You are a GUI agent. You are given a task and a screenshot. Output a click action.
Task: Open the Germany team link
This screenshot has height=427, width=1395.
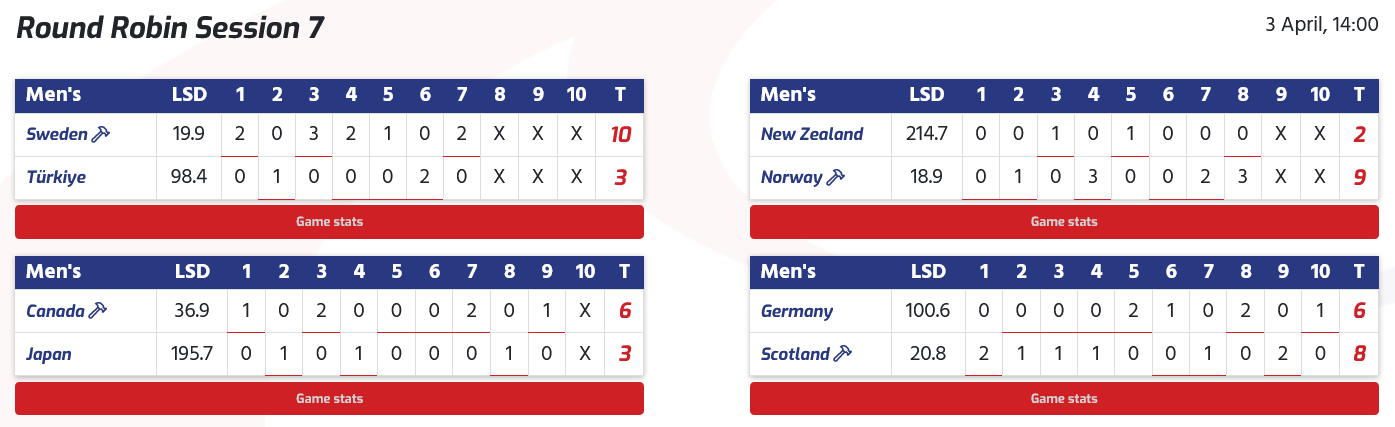pos(796,311)
